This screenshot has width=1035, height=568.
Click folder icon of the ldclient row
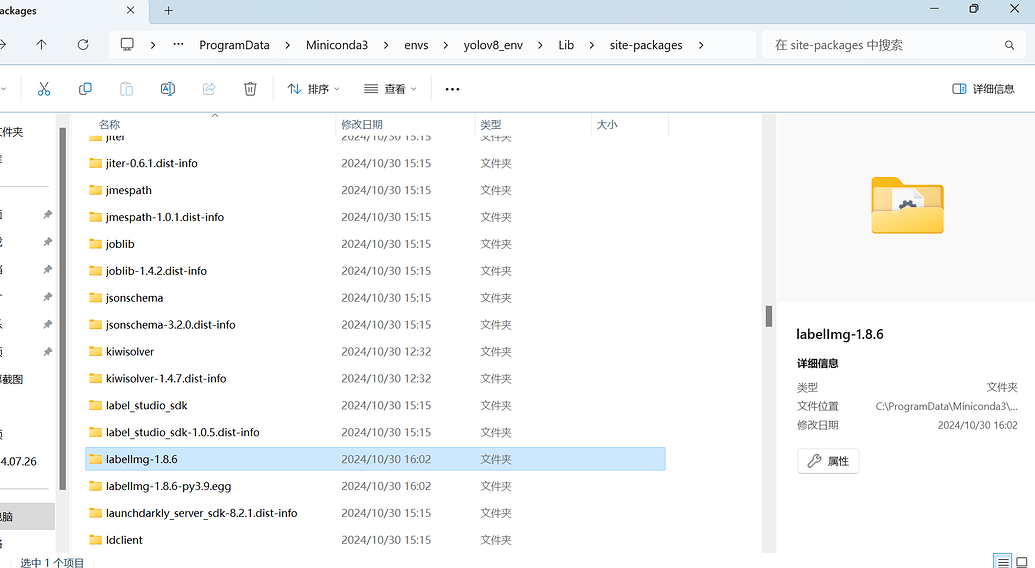[95, 540]
